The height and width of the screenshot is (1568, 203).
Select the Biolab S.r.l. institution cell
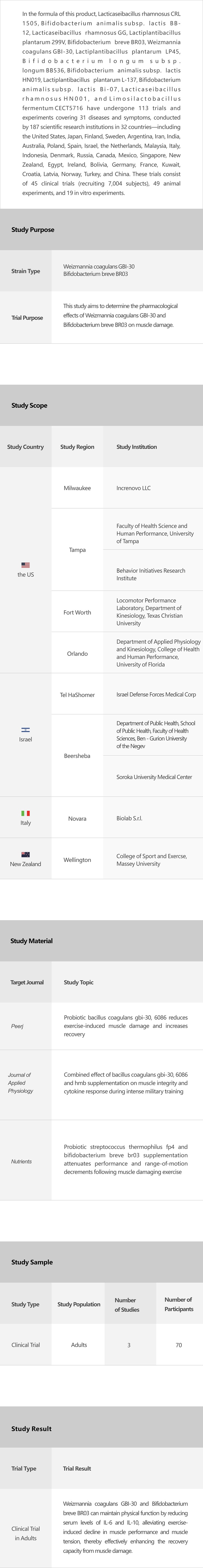(129, 819)
